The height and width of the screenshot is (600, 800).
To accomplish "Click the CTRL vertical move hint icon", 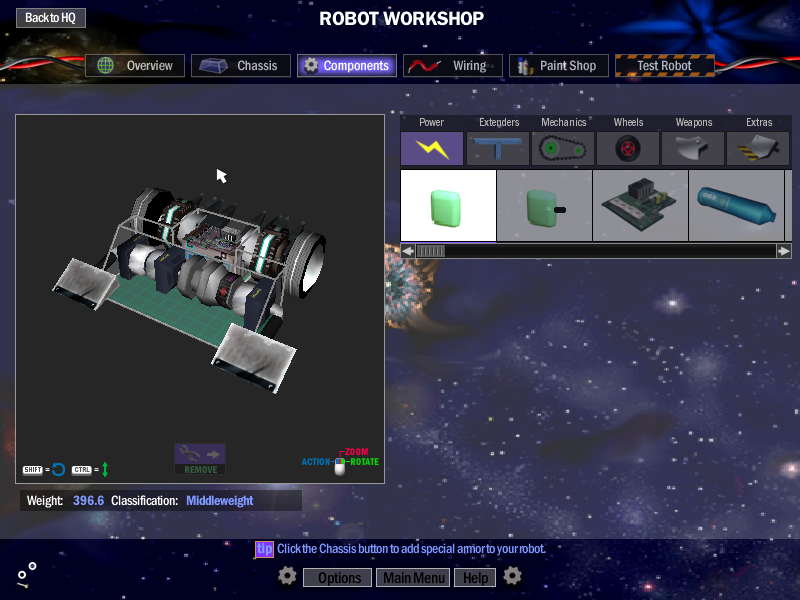I will [90, 469].
